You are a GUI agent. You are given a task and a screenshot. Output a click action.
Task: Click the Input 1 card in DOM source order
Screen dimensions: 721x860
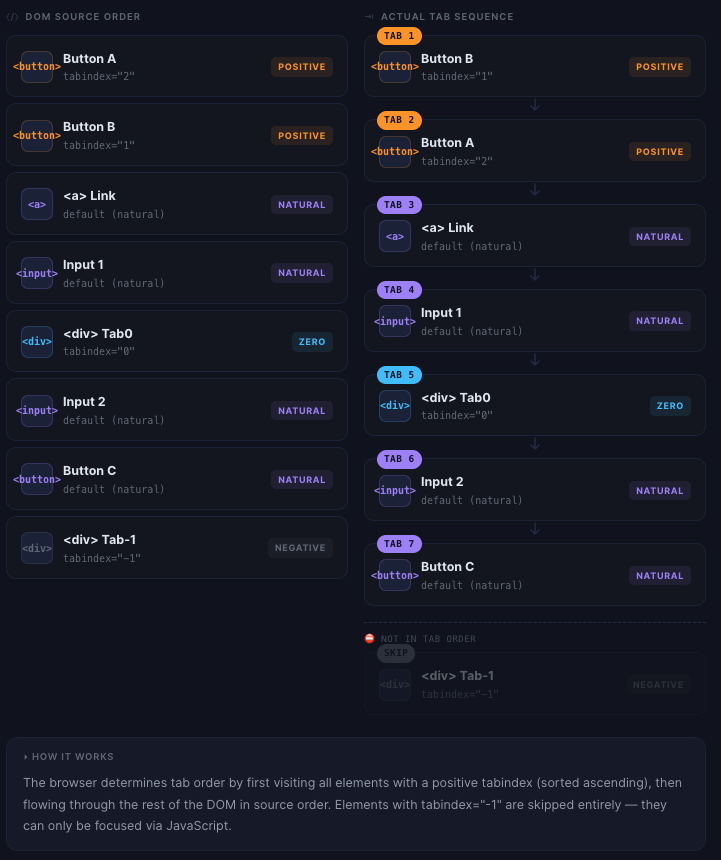tap(177, 272)
